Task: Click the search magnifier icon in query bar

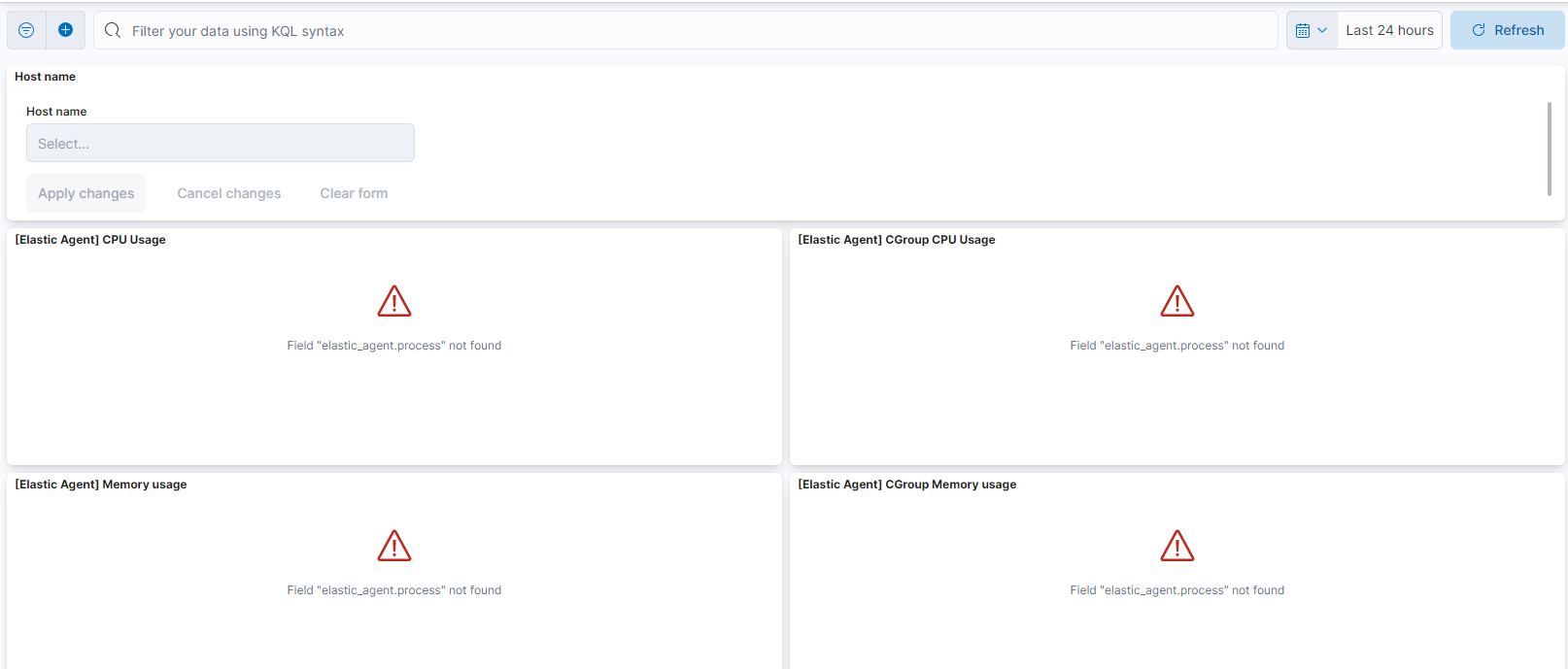Action: coord(113,30)
